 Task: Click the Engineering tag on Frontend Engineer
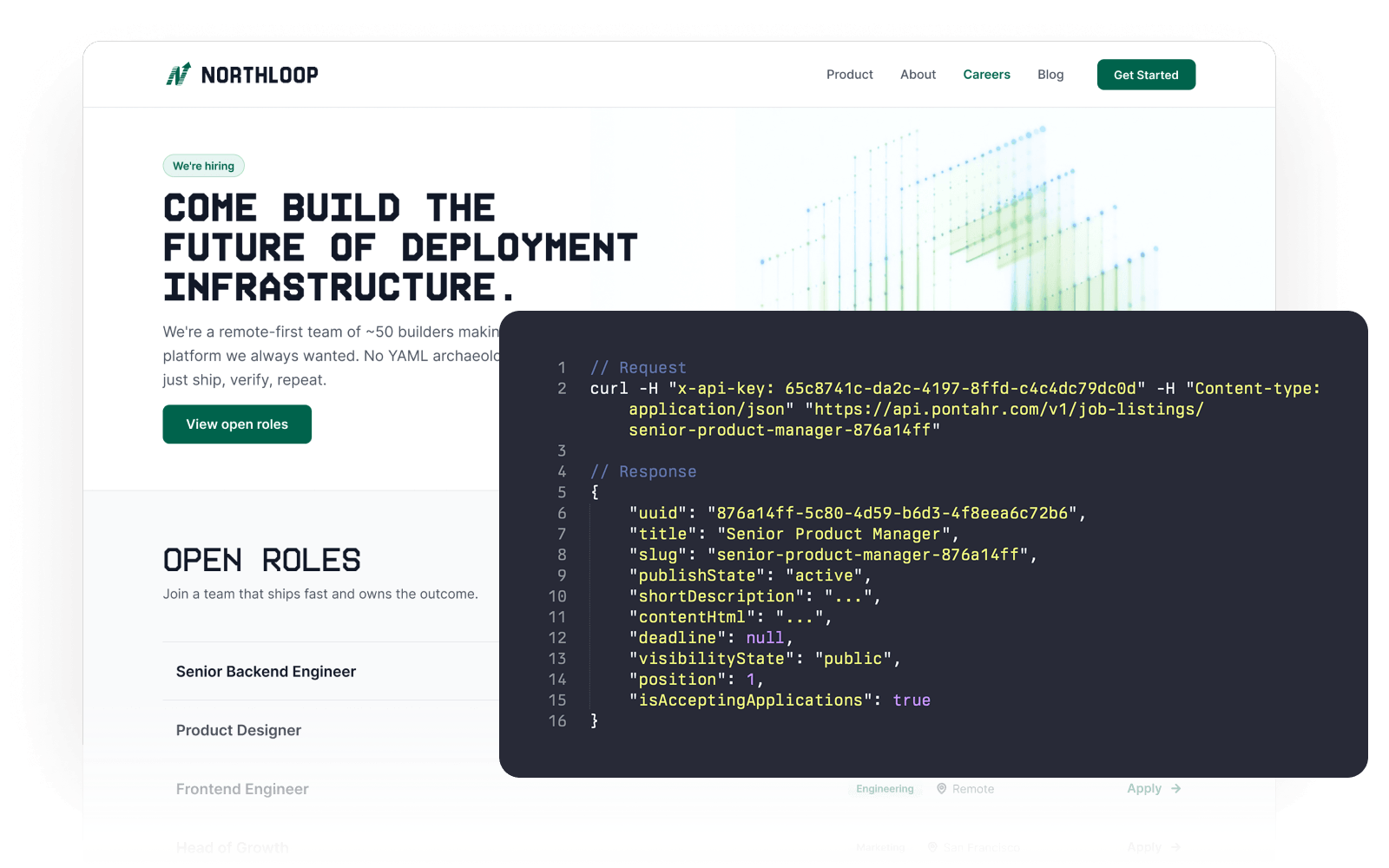[x=885, y=789]
